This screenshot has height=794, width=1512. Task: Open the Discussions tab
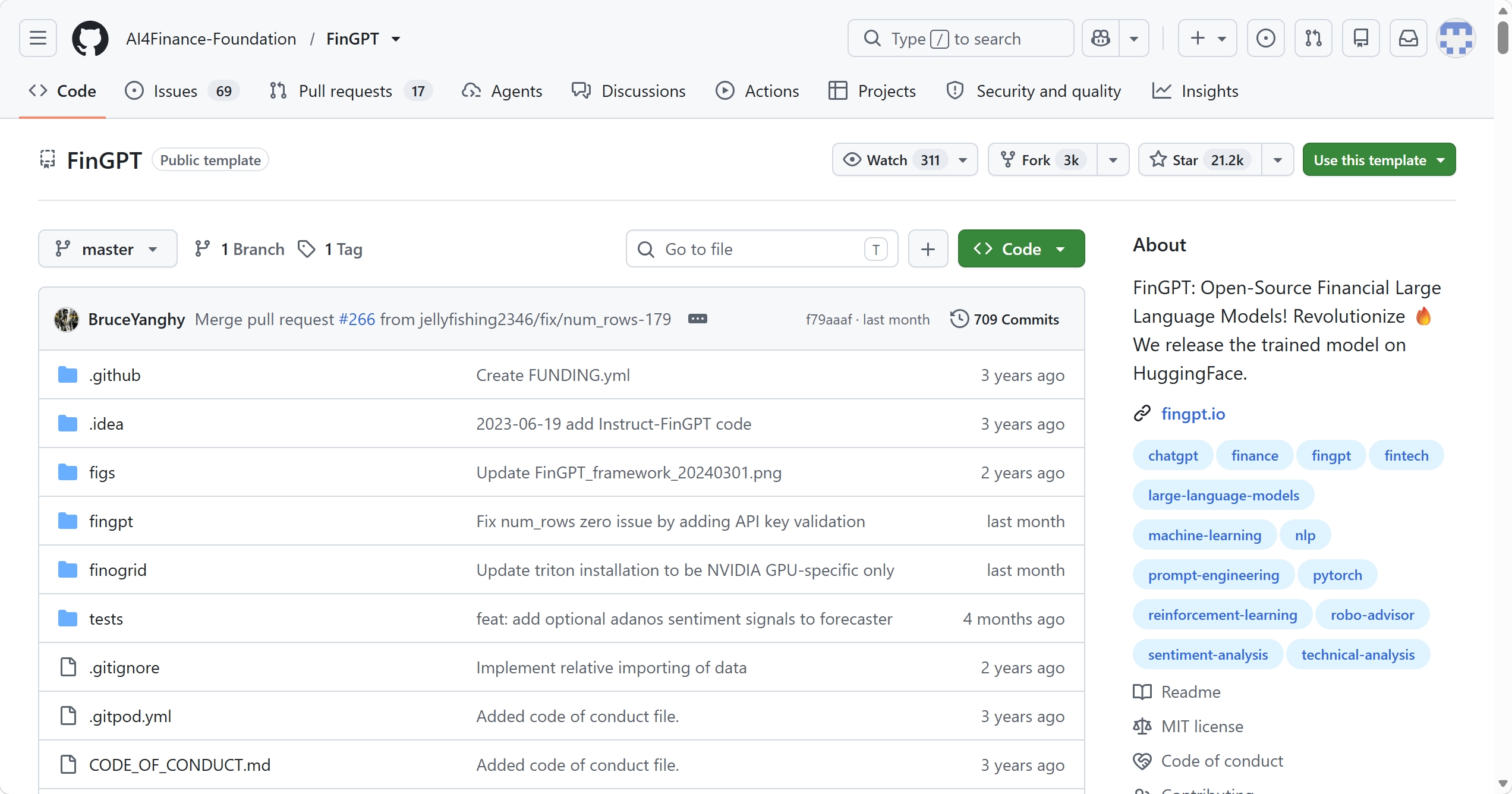click(629, 91)
